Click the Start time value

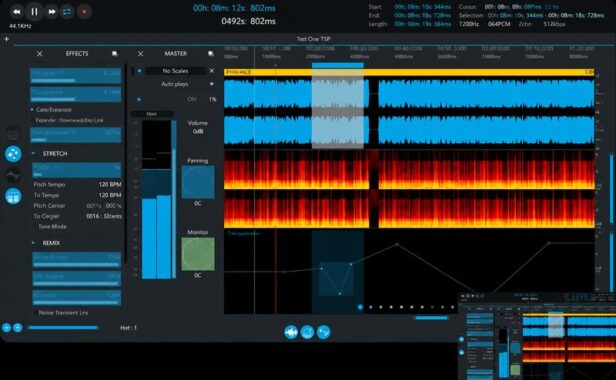point(422,7)
